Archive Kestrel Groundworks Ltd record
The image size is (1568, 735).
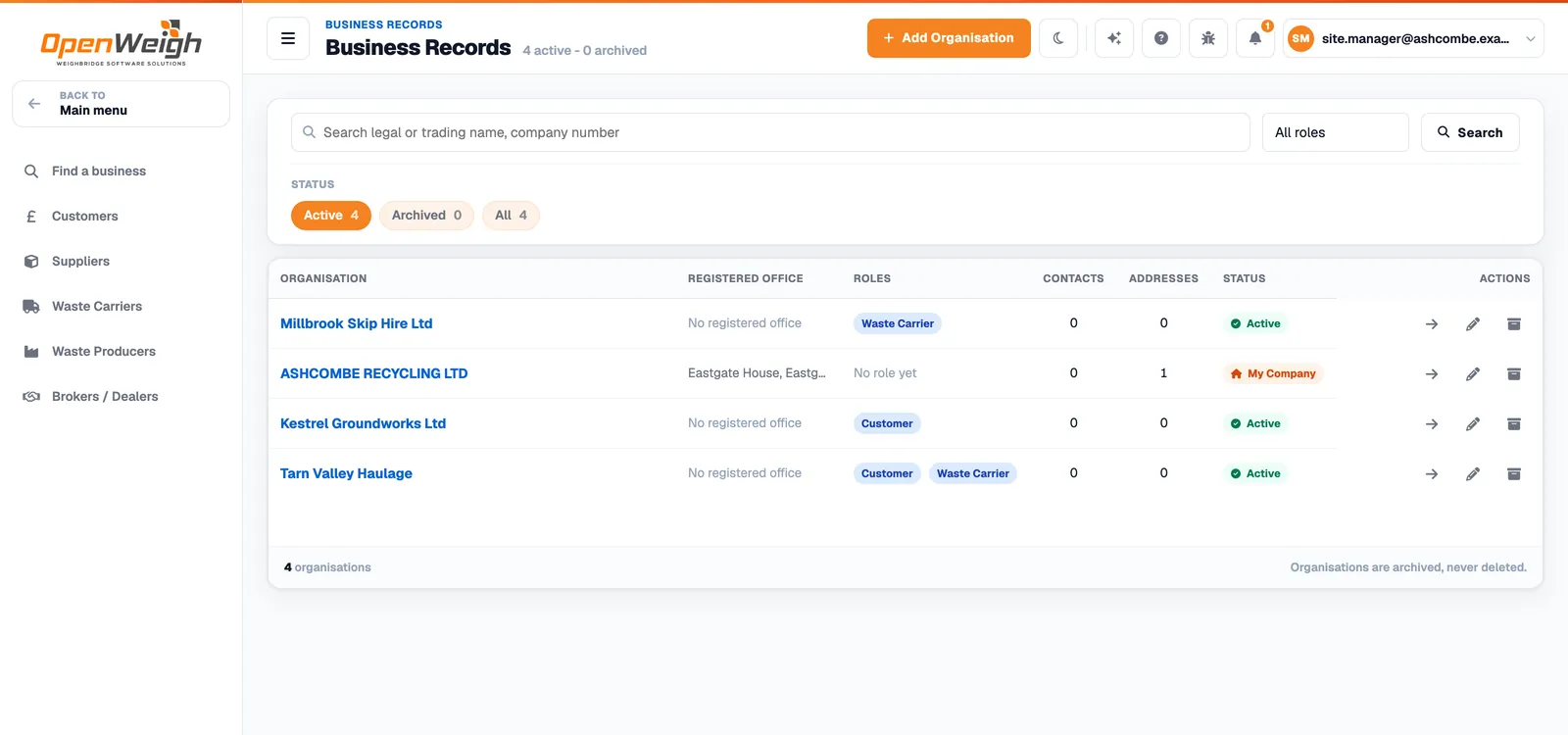click(1514, 423)
